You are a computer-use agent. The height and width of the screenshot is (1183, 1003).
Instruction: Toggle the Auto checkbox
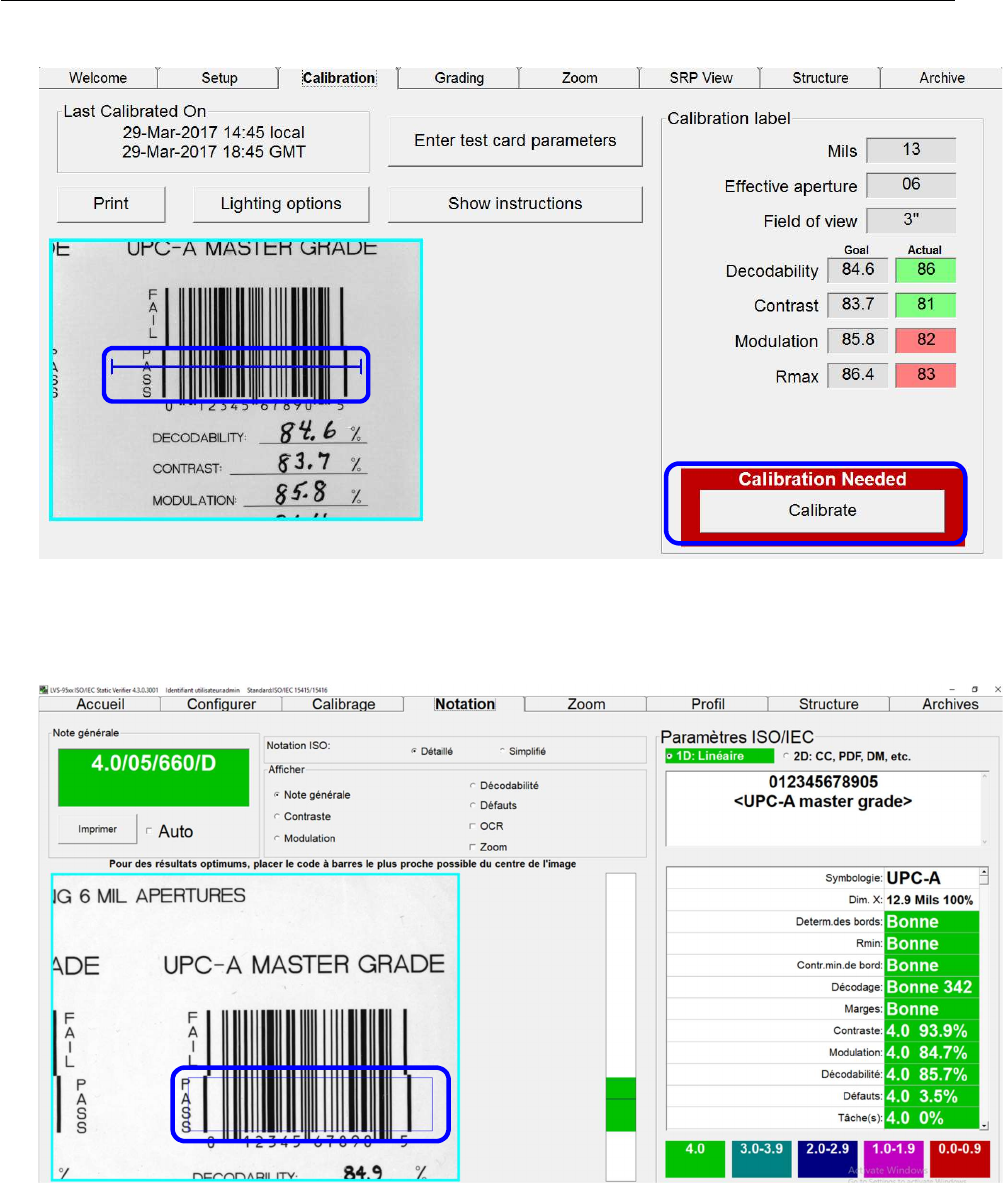click(149, 831)
